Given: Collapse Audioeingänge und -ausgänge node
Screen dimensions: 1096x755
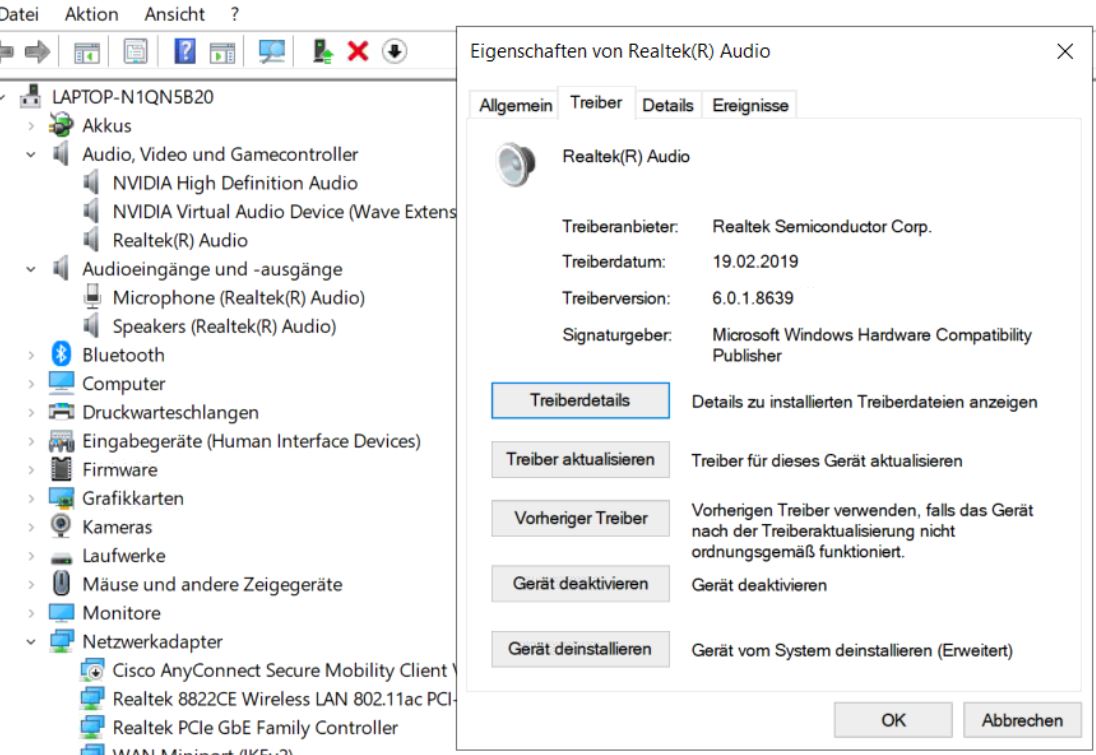Looking at the screenshot, I should 31,269.
